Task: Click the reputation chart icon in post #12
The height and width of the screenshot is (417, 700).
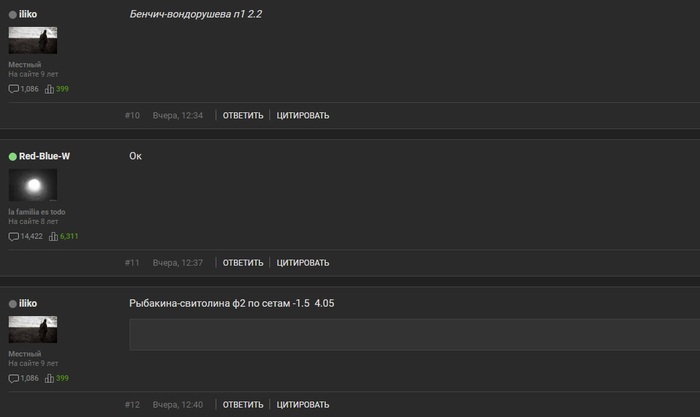Action: pos(49,378)
